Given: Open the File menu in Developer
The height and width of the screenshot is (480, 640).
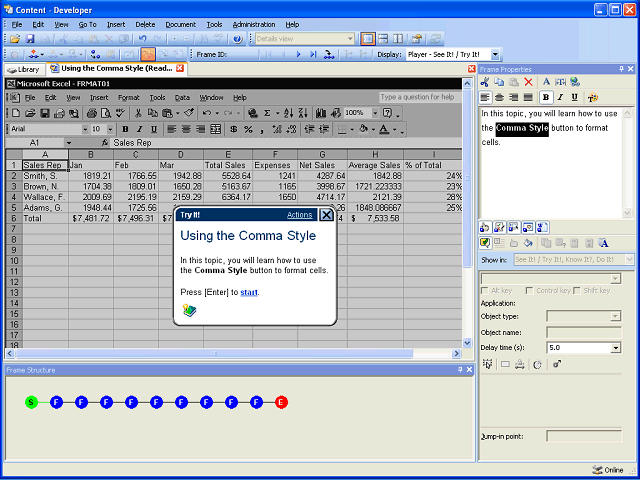Looking at the screenshot, I should tap(17, 24).
